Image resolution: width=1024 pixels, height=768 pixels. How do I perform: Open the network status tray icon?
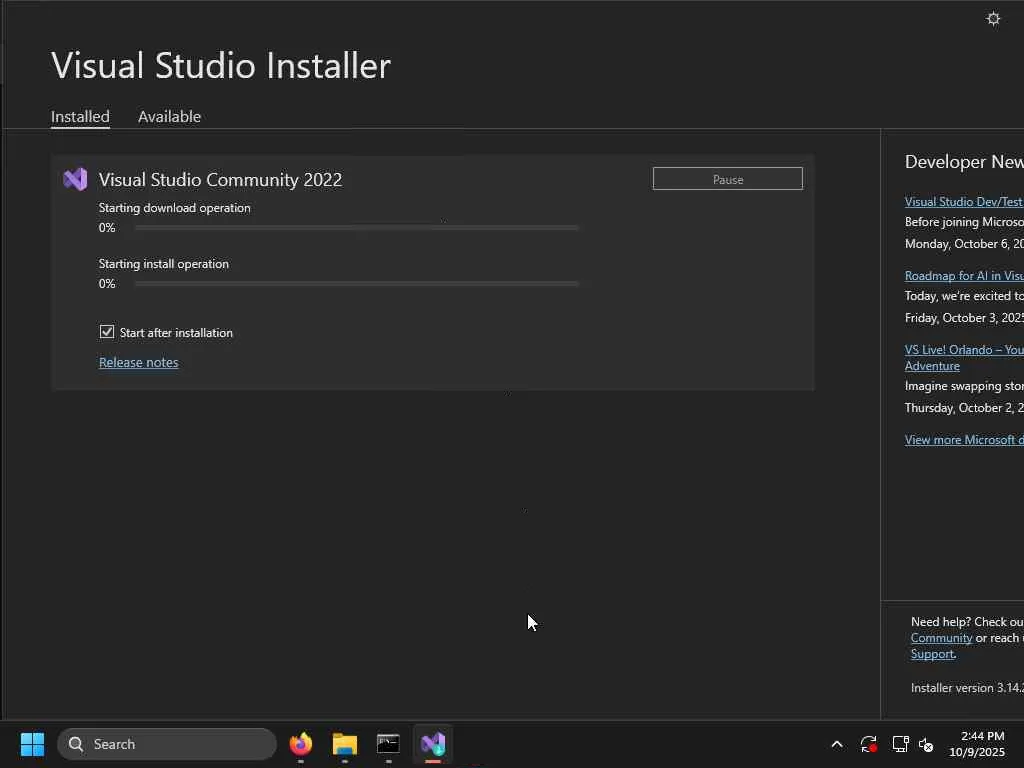900,744
